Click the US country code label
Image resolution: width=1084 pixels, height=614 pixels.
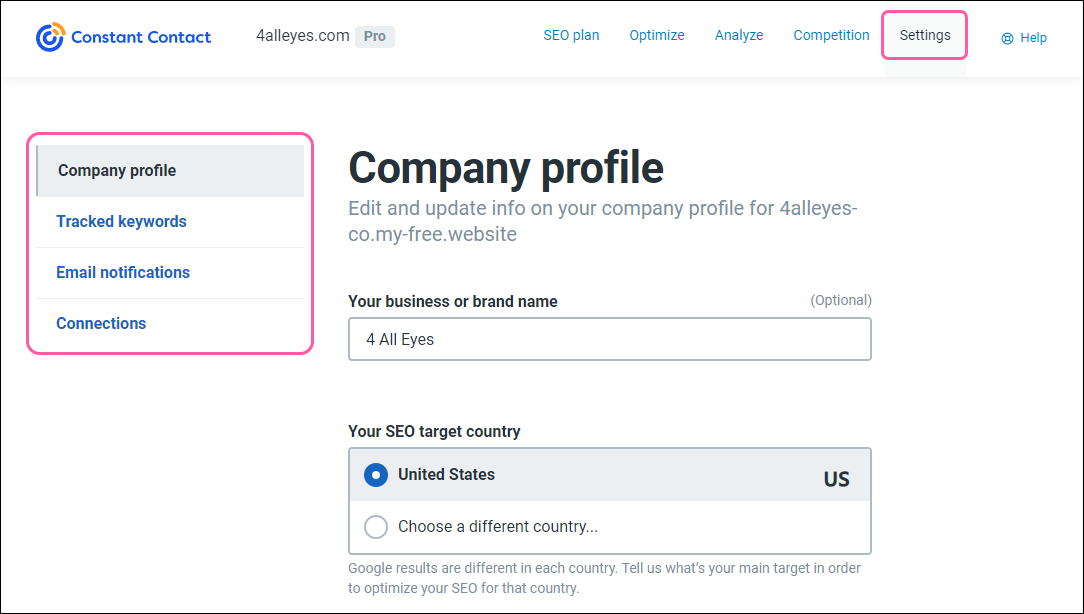[x=837, y=479]
